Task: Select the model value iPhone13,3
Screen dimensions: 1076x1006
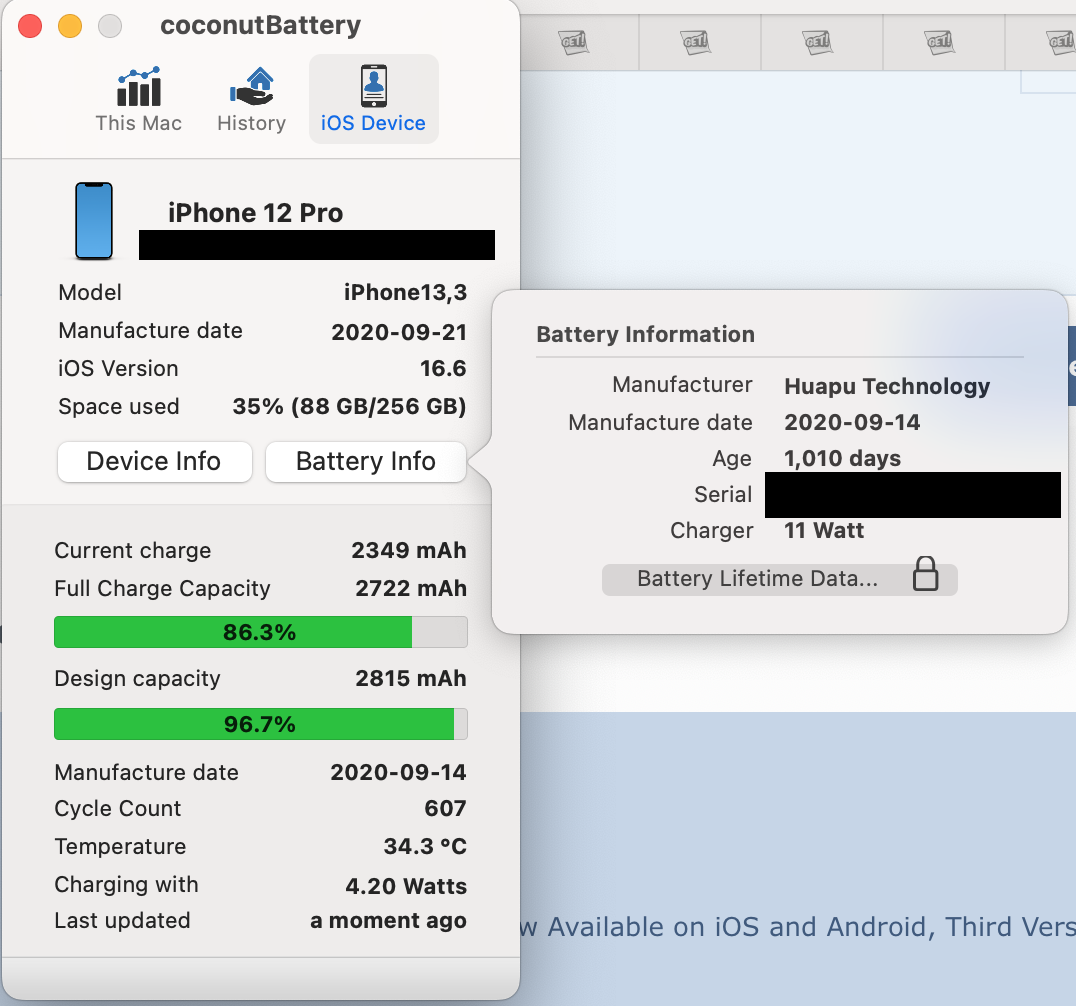Action: (x=405, y=292)
